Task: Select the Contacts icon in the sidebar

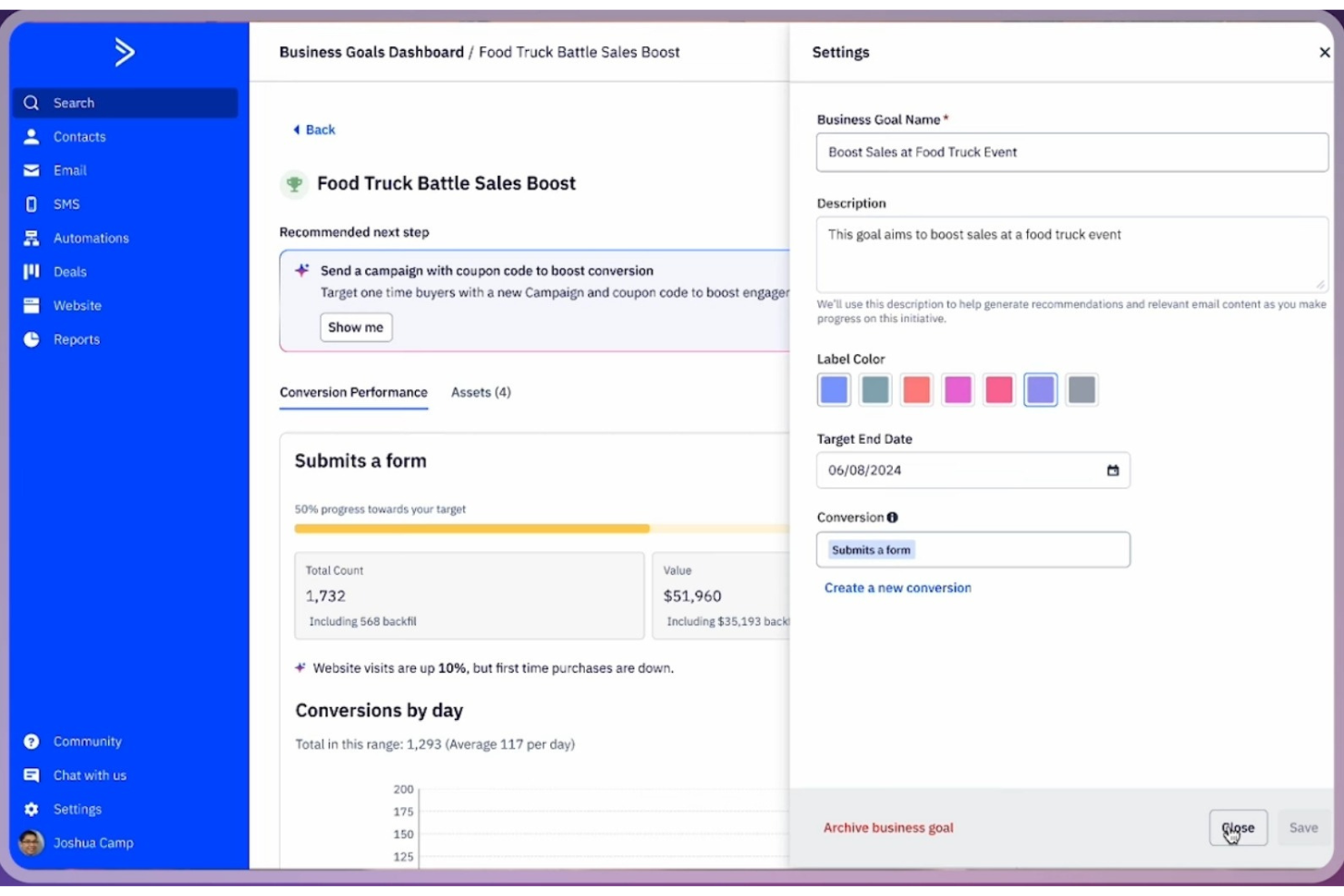Action: (32, 136)
